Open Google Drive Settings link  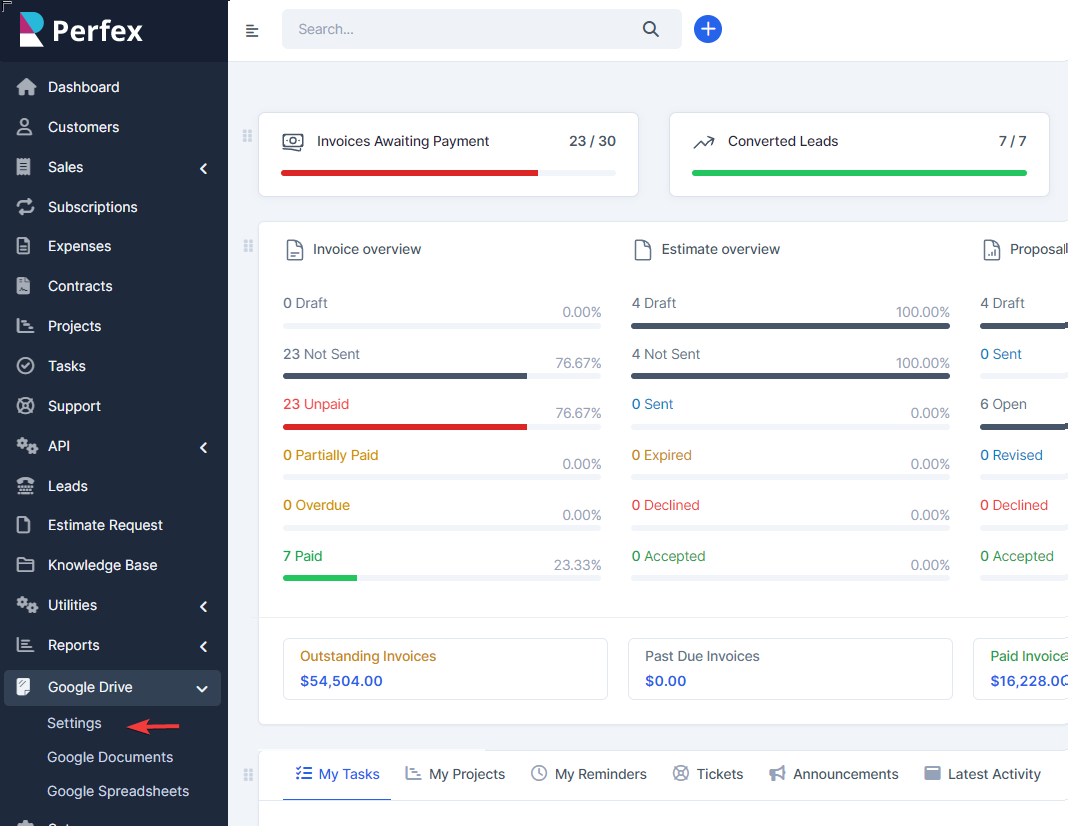point(74,723)
